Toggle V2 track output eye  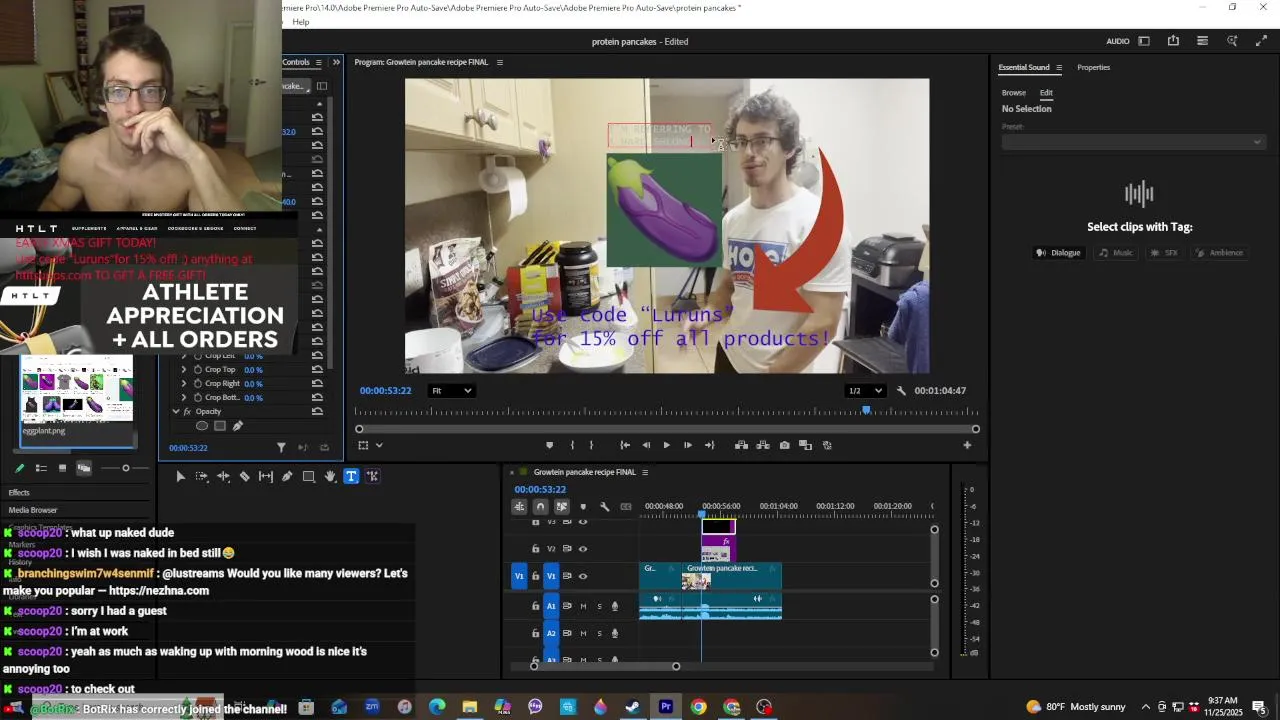583,549
